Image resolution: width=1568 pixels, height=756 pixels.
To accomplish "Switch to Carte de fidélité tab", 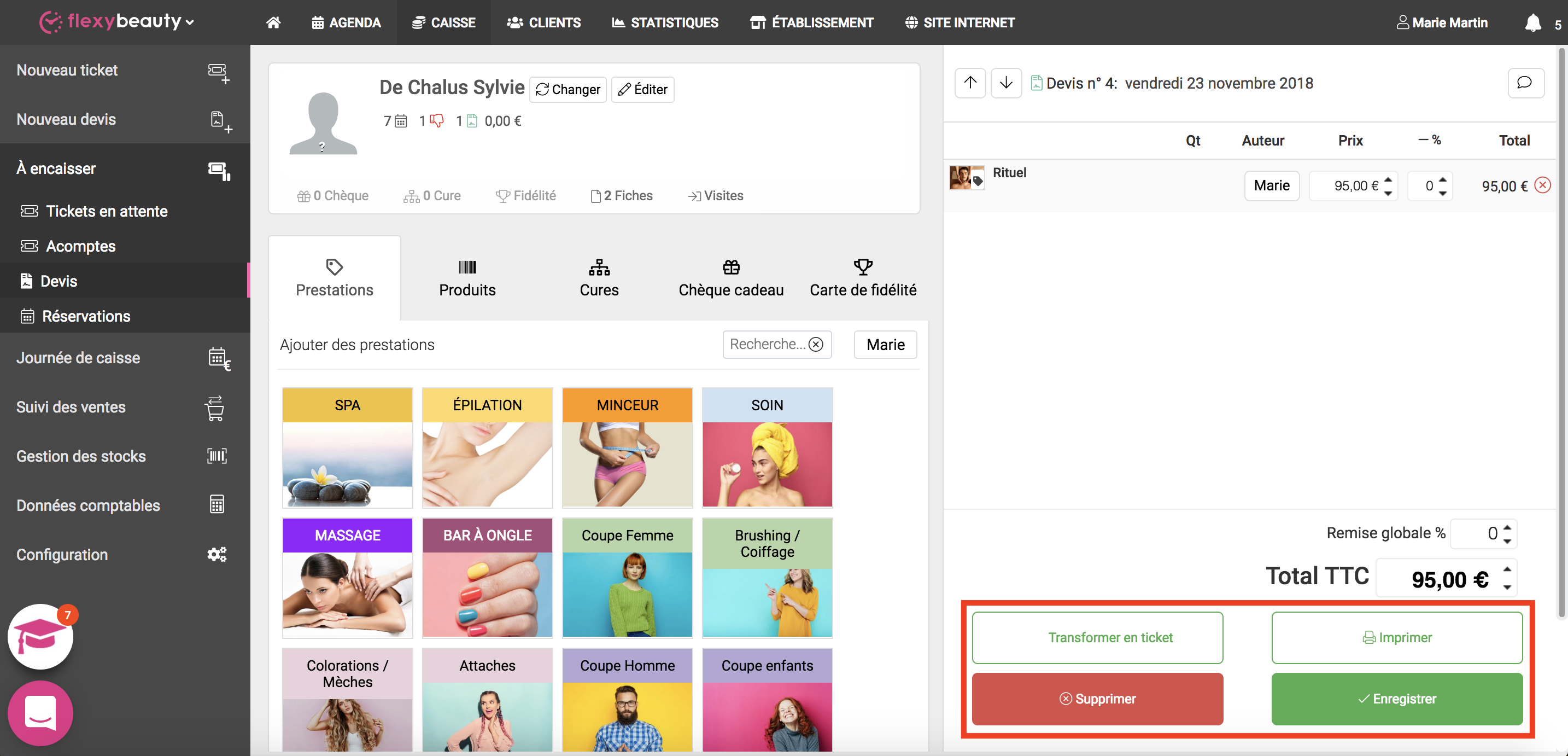I will coord(863,278).
